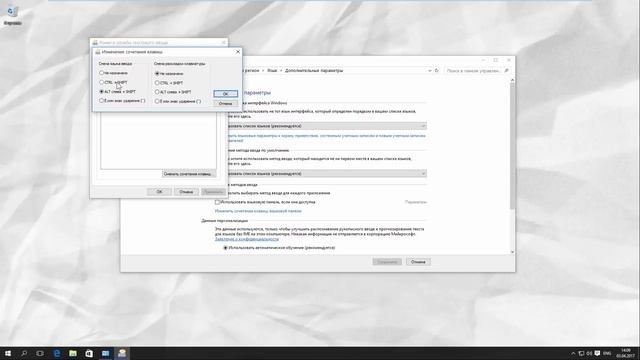
Task: Confirm OK in key sequence change dialog
Action: [x=225, y=93]
